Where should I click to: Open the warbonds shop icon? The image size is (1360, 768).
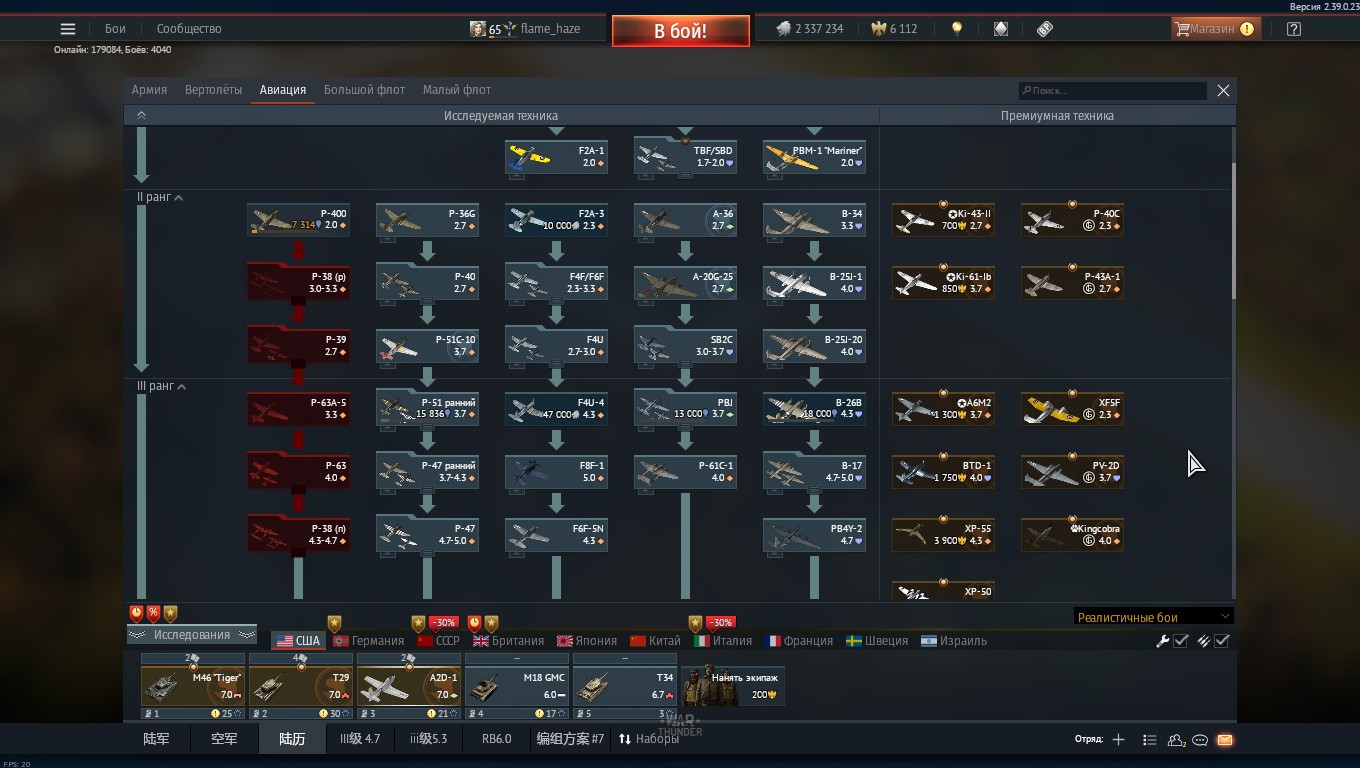(x=1001, y=29)
